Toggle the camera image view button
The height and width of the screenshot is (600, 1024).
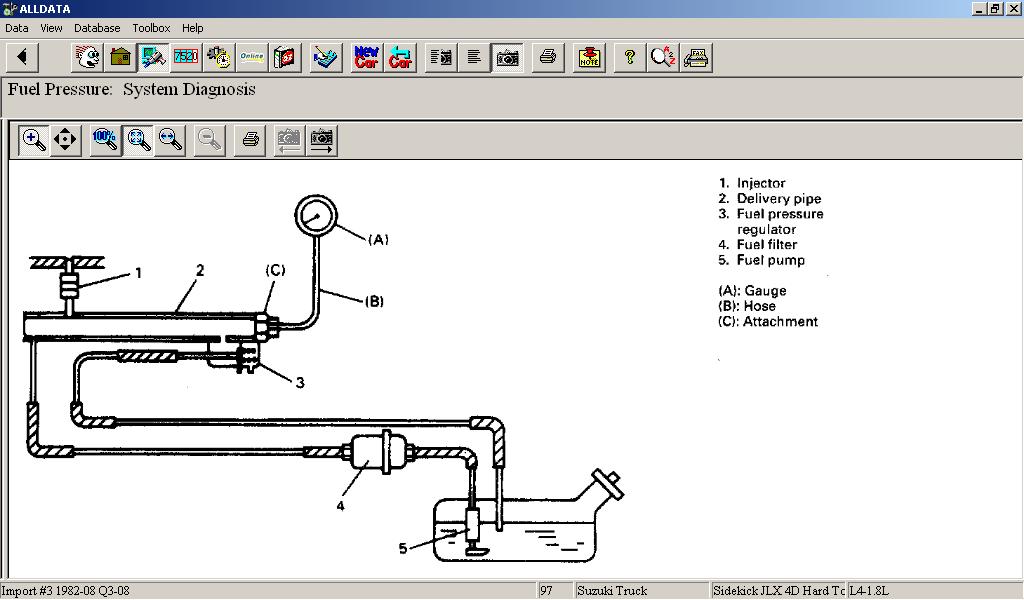[508, 57]
